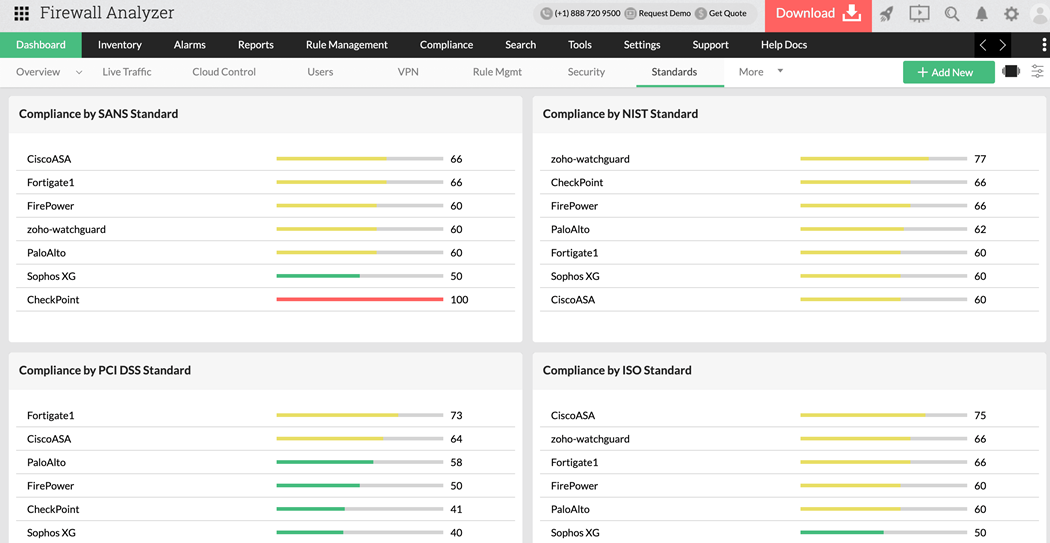
Task: Click Compliance by PCI DSS Standard title
Action: click(x=104, y=370)
